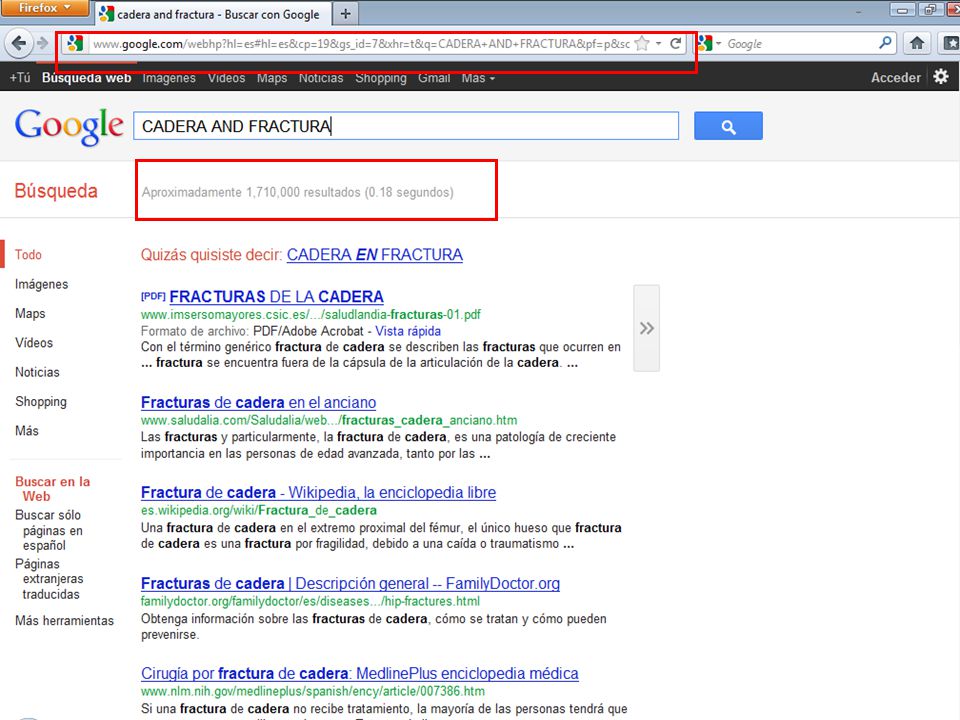
Task: Open the bookmarks toolbar icon at far right
Action: (951, 43)
